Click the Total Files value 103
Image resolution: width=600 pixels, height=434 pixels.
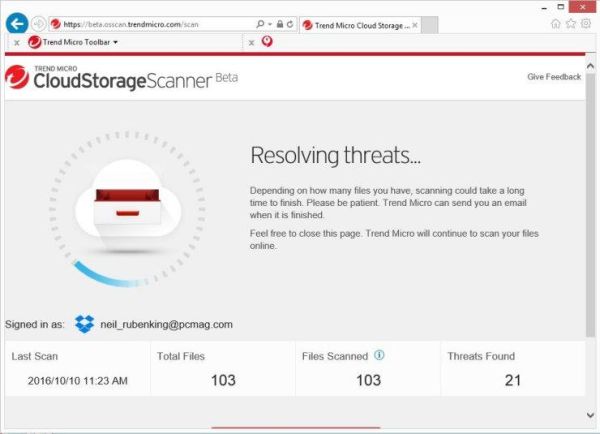(223, 380)
